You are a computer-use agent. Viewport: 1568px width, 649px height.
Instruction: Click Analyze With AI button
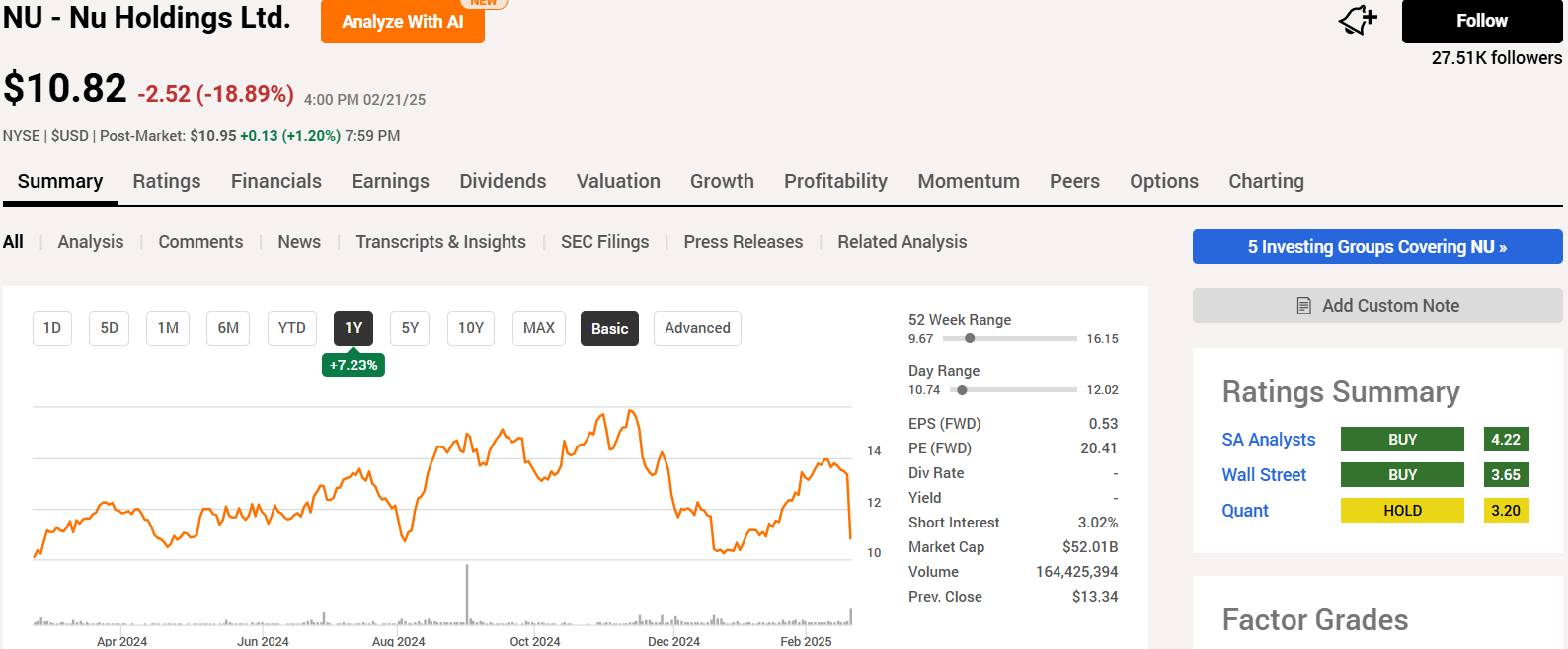pos(403,22)
